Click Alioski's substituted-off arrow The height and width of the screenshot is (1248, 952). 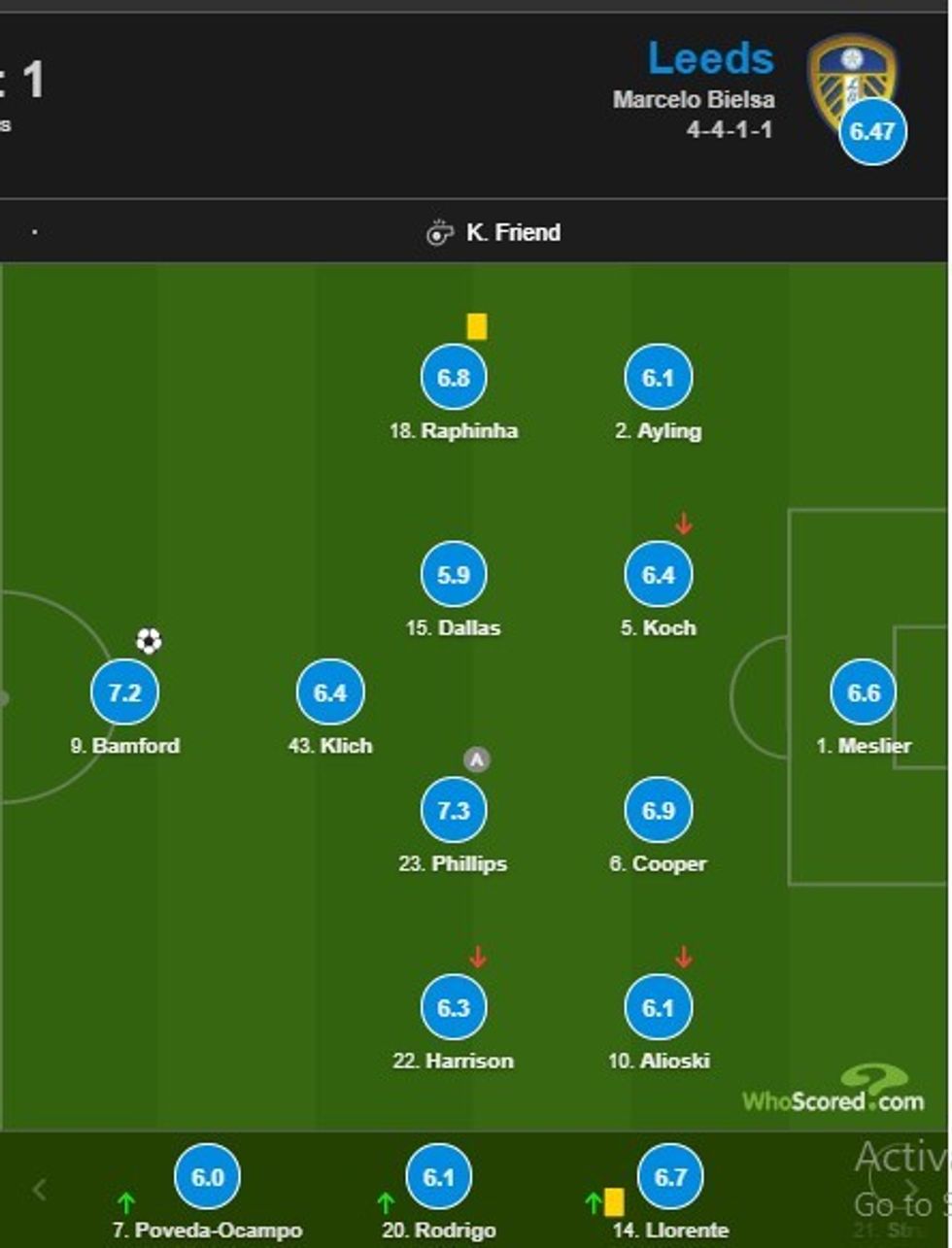point(683,958)
